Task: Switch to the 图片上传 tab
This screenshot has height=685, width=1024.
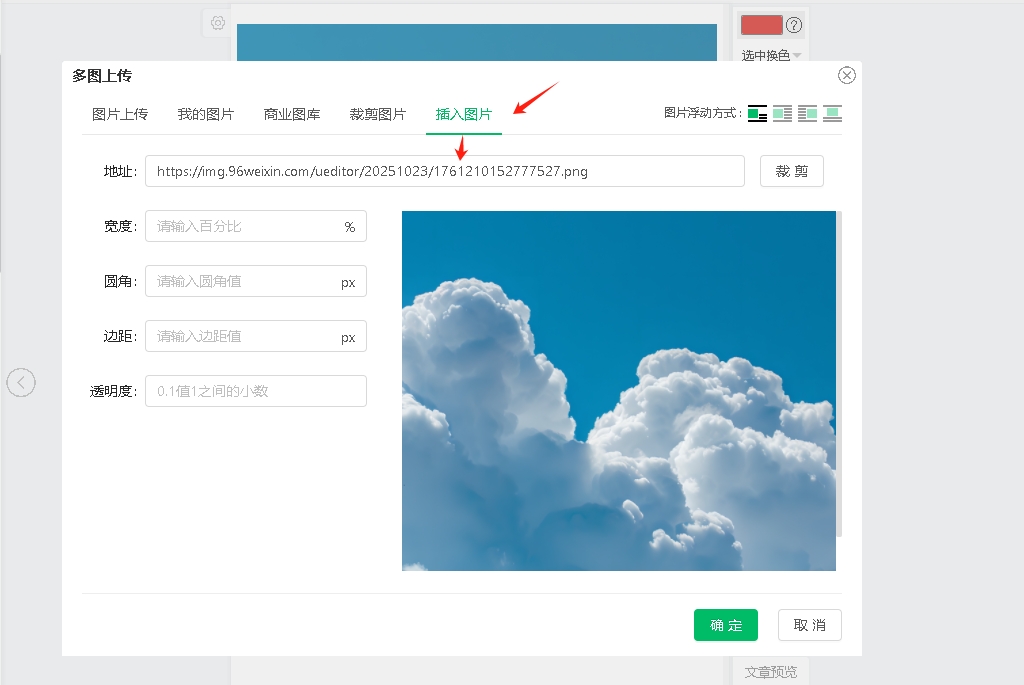Action: (x=120, y=114)
